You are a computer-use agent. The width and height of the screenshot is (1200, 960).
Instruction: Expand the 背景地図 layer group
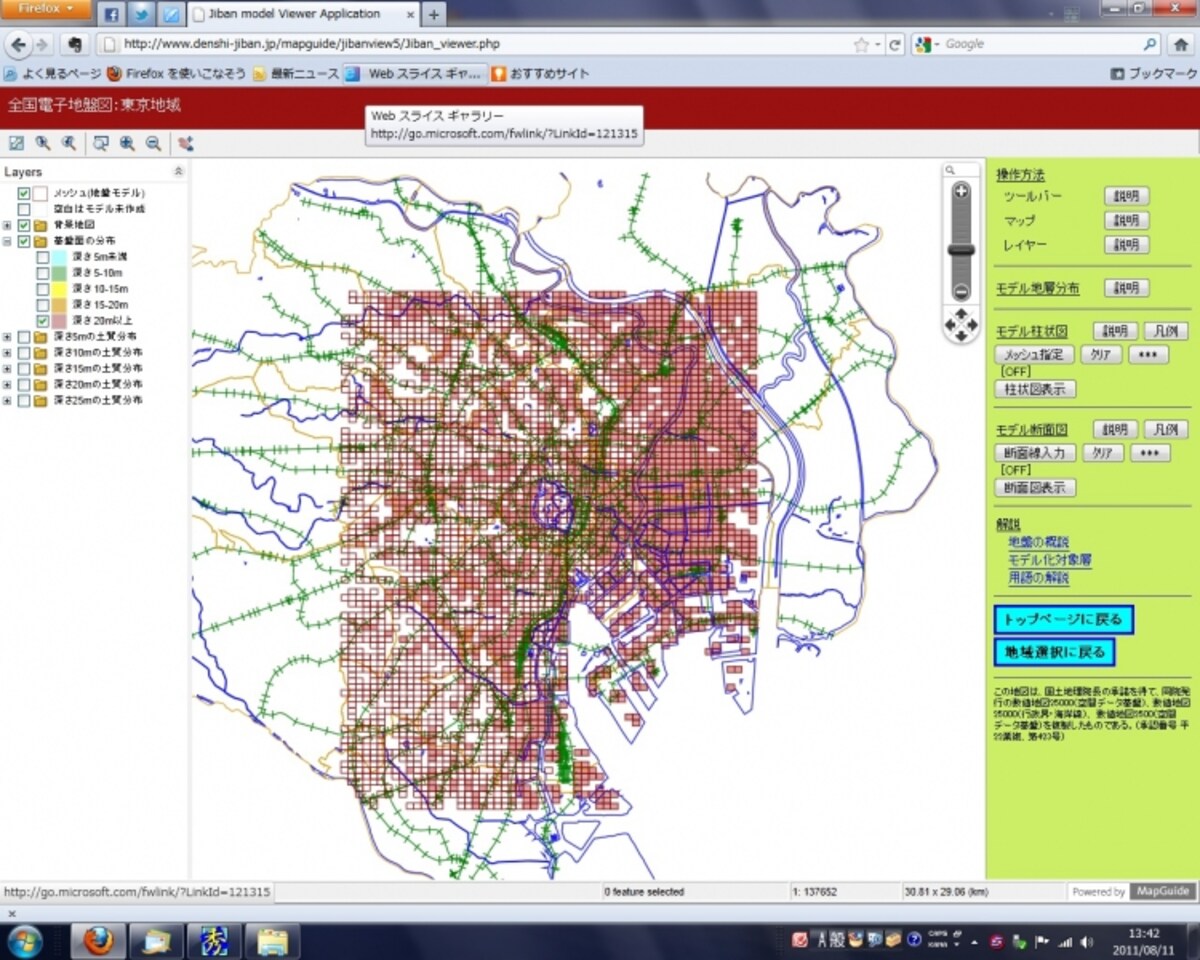click(8, 225)
